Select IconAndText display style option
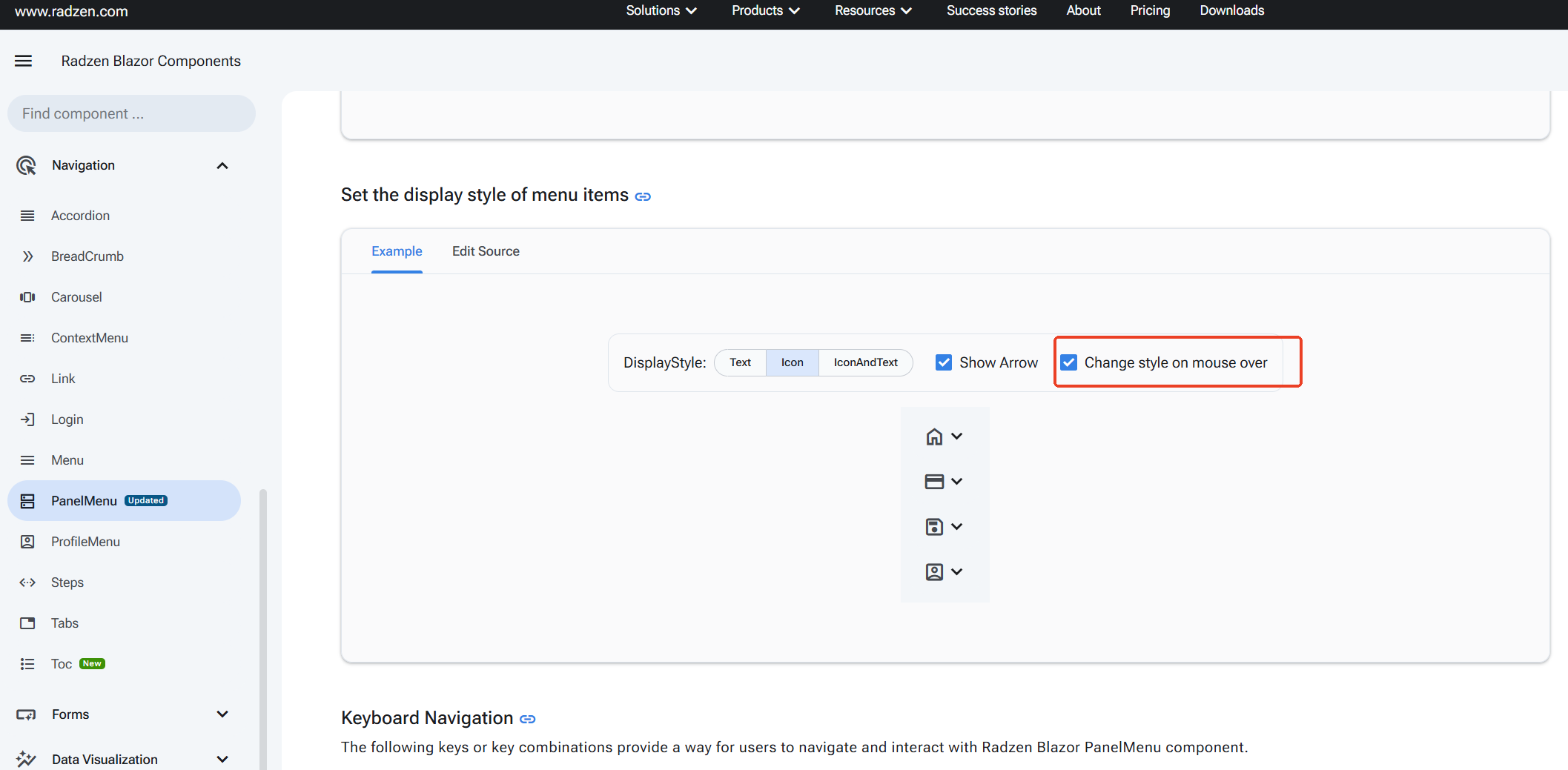1568x770 pixels. 865,362
